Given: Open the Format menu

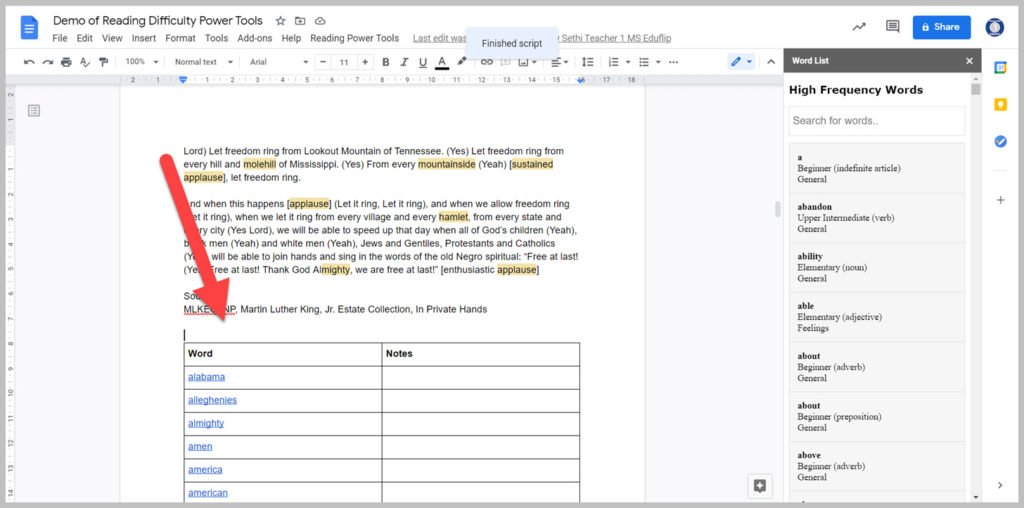Looking at the screenshot, I should (180, 38).
